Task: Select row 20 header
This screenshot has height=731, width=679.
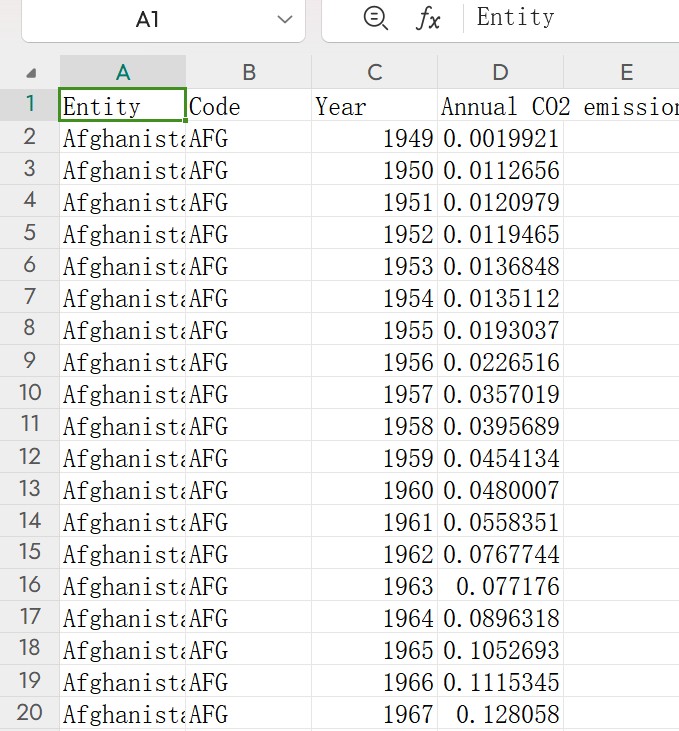Action: point(30,713)
